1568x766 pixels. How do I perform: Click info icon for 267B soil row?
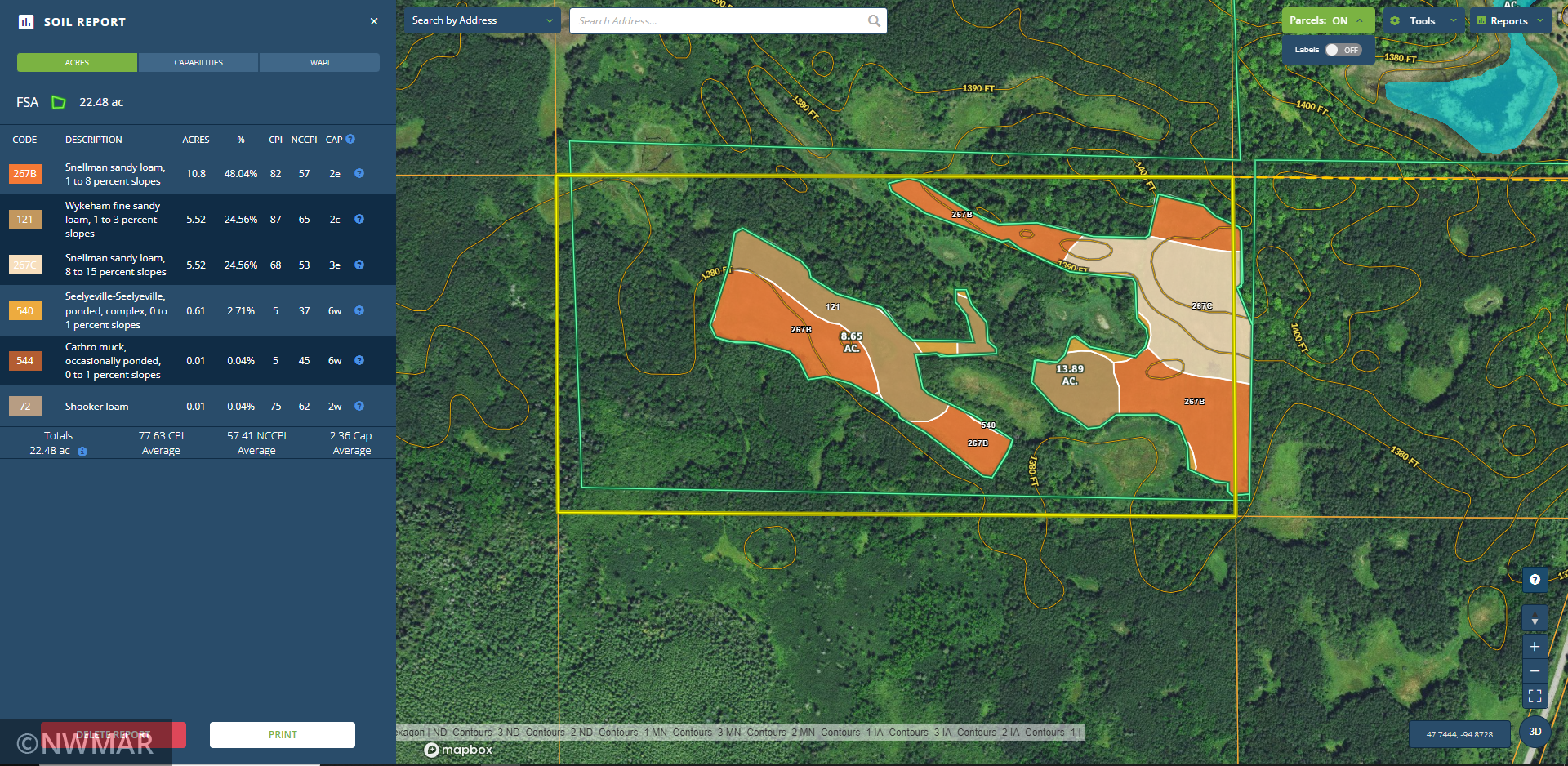pyautogui.click(x=359, y=174)
